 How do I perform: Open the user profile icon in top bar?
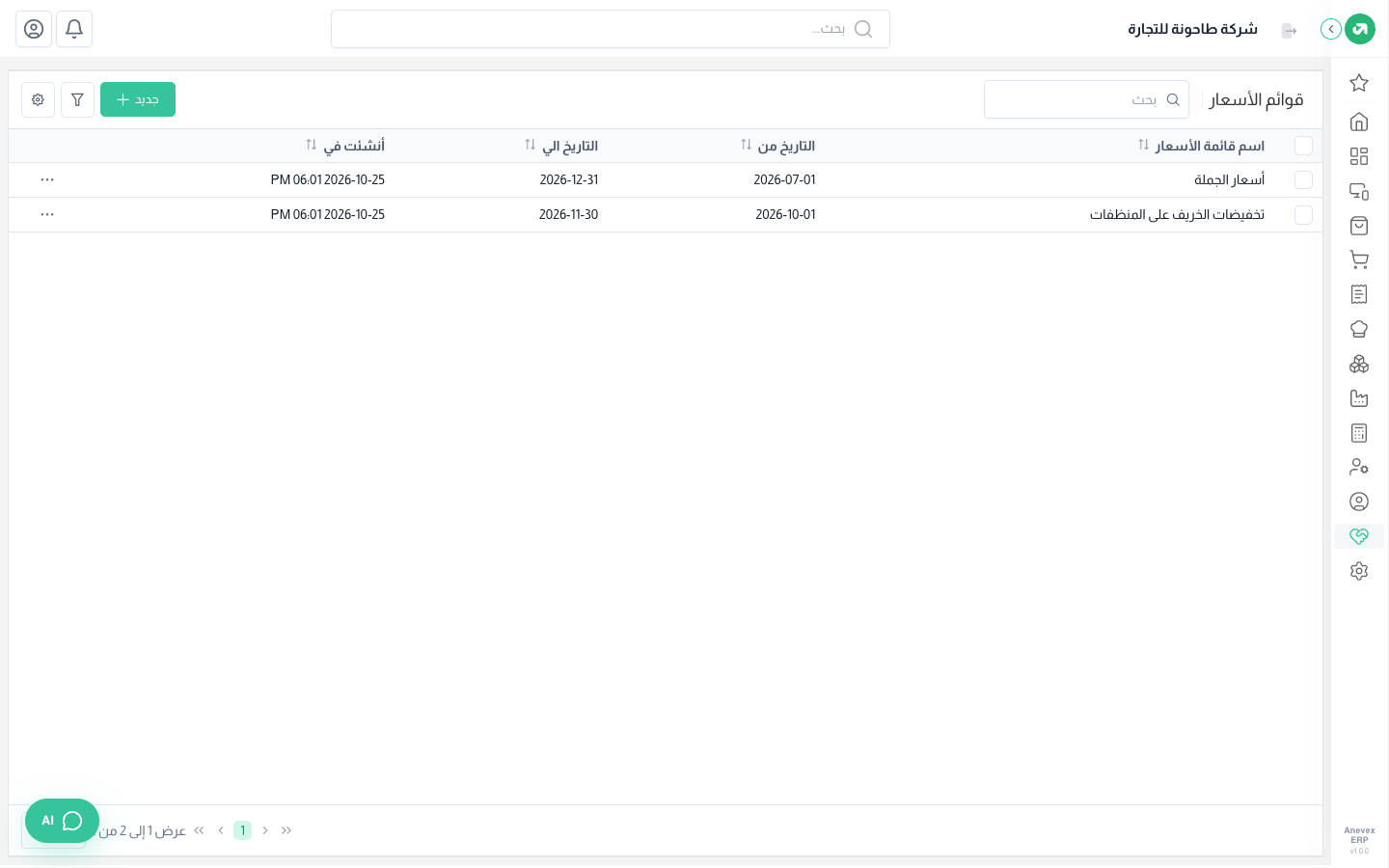[34, 29]
